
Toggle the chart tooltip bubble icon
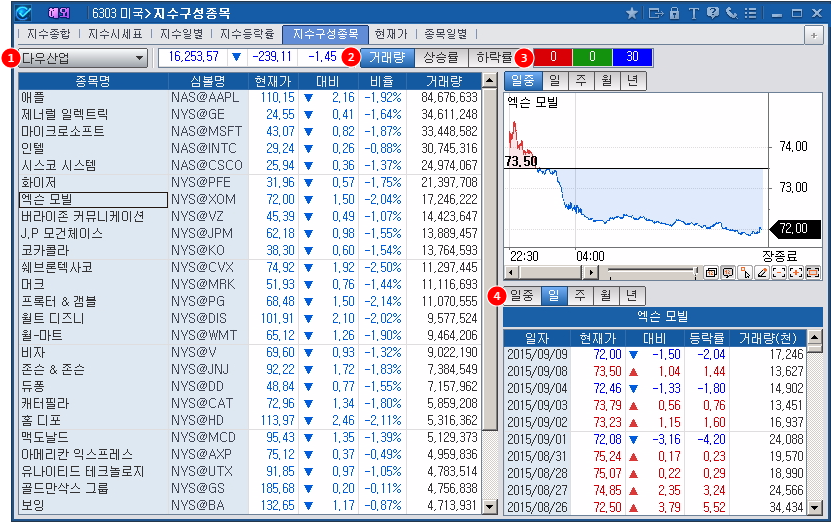(x=728, y=273)
